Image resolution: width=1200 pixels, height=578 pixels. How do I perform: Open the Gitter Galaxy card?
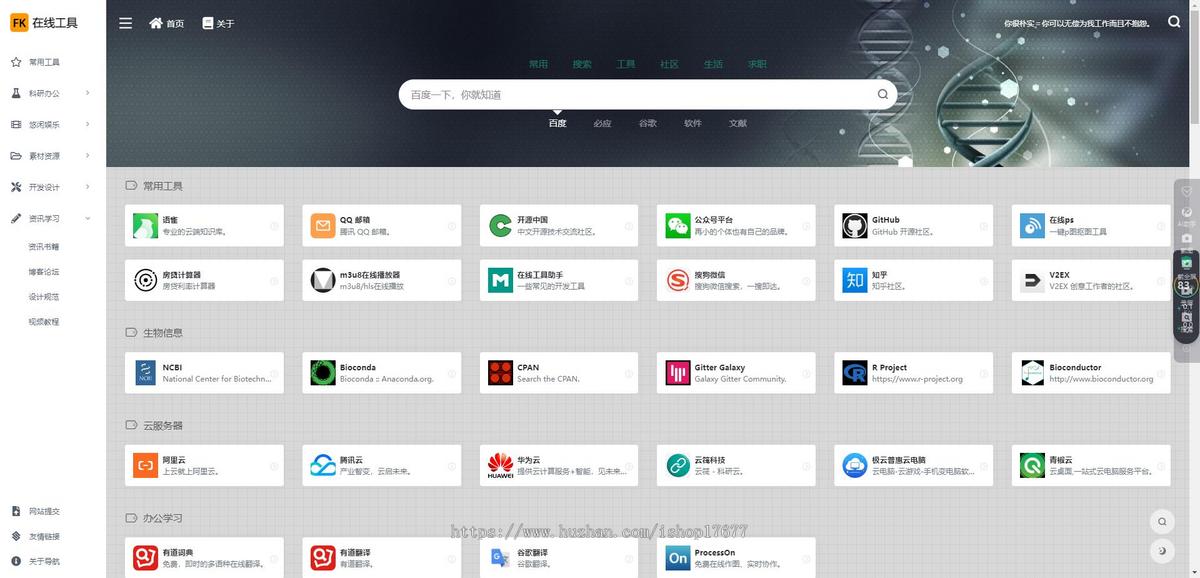click(736, 373)
